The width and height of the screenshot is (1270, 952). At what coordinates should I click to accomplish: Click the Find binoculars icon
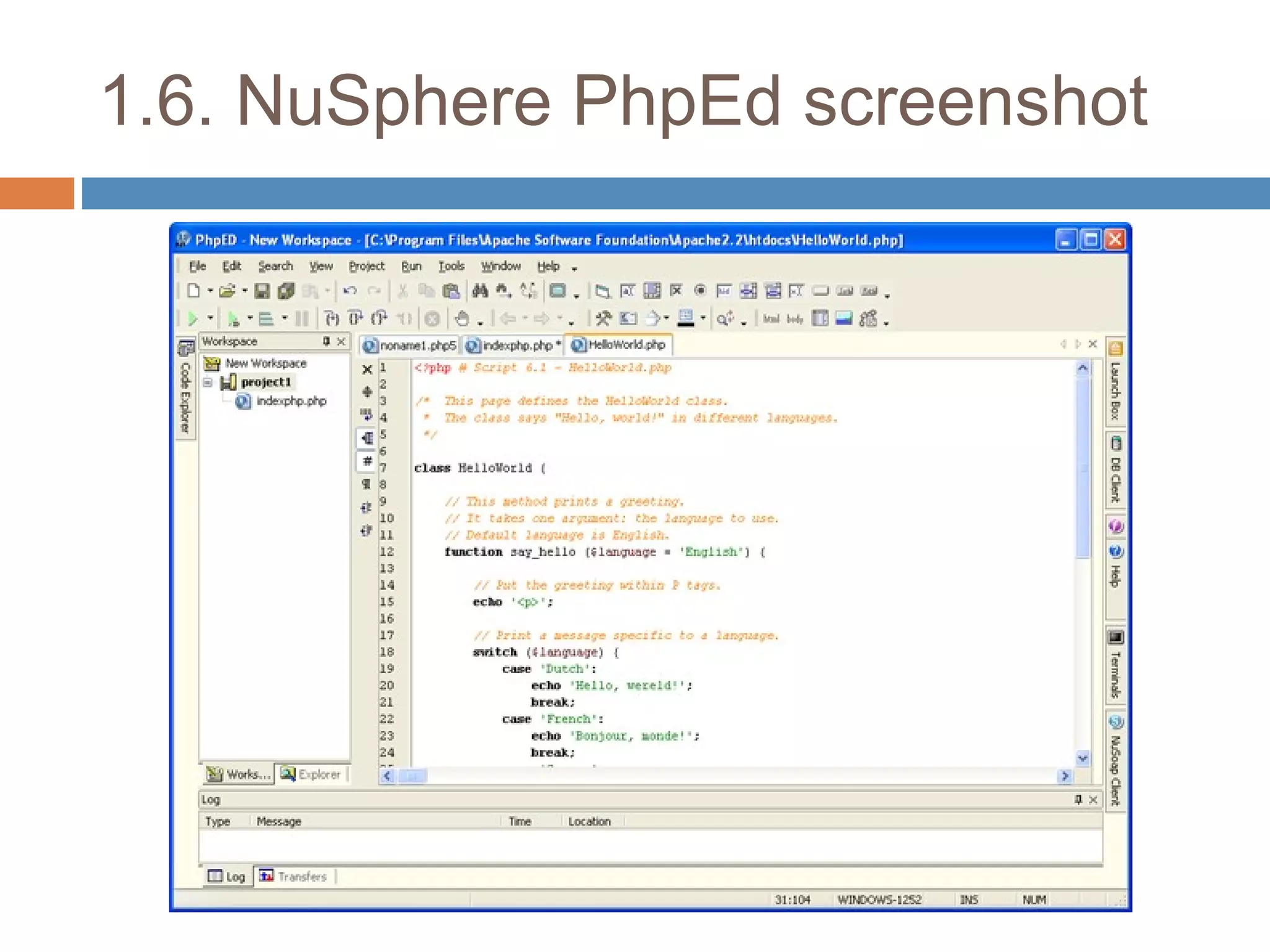tap(480, 291)
